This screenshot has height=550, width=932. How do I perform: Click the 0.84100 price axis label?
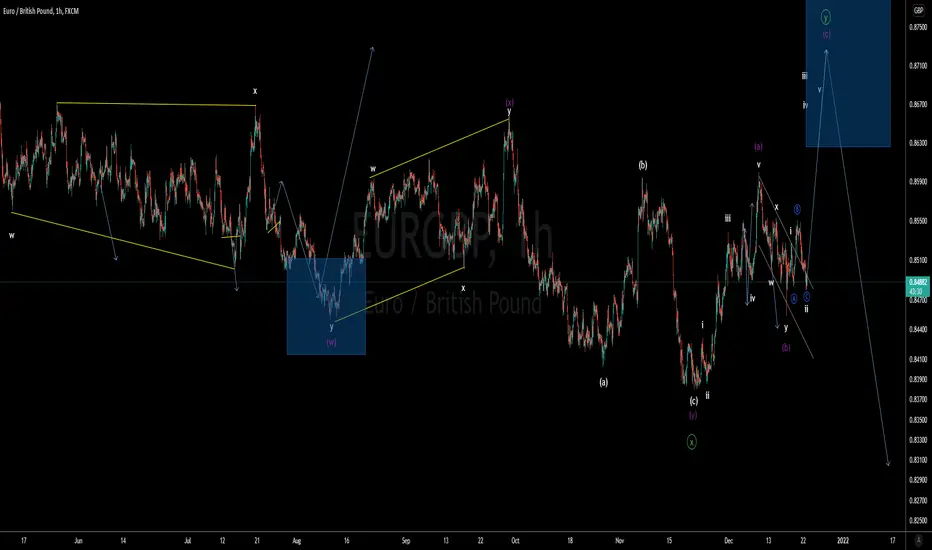(x=918, y=359)
